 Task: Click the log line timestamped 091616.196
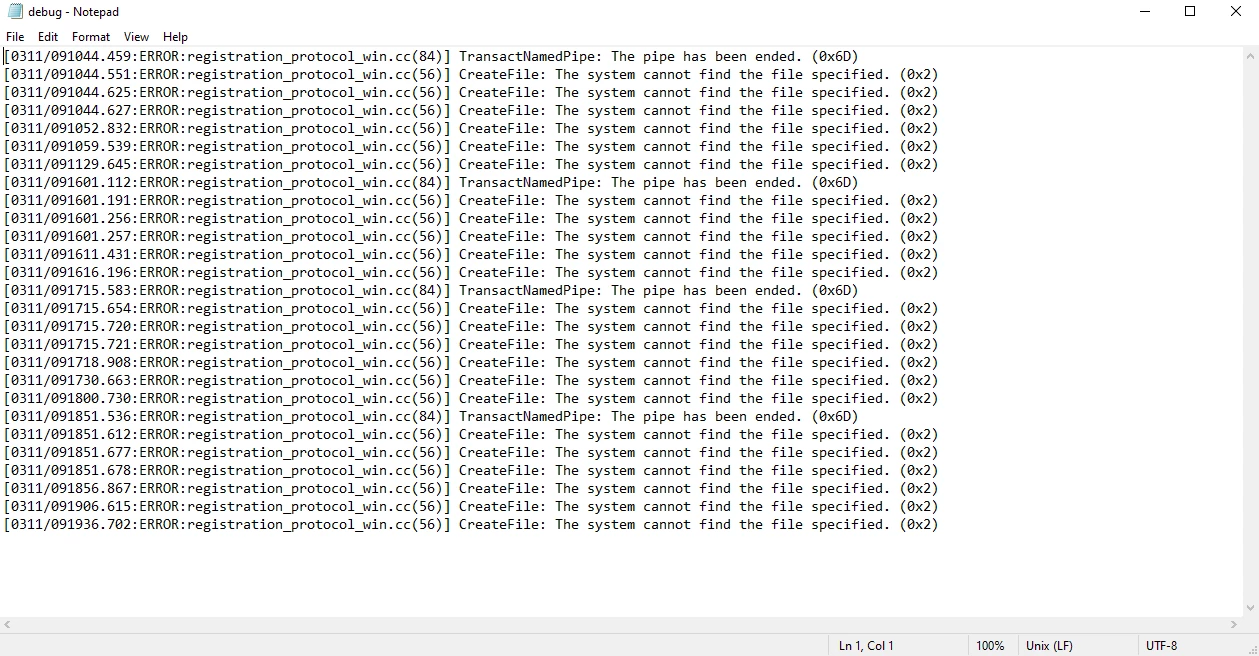(x=471, y=273)
